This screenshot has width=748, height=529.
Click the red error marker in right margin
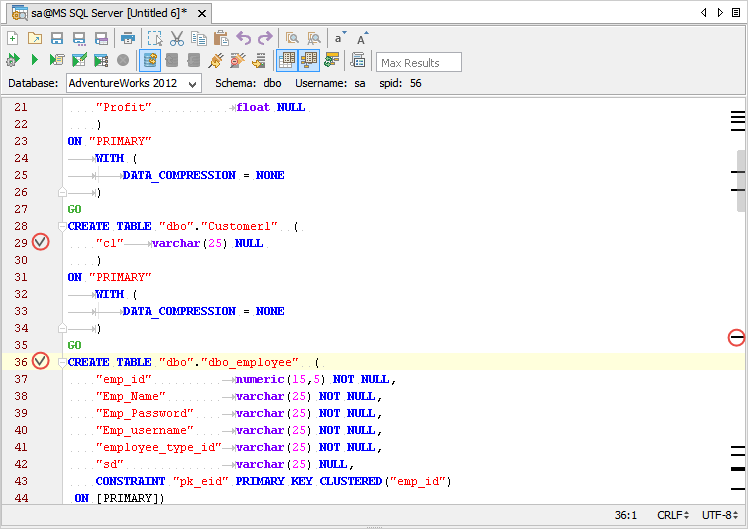(737, 338)
